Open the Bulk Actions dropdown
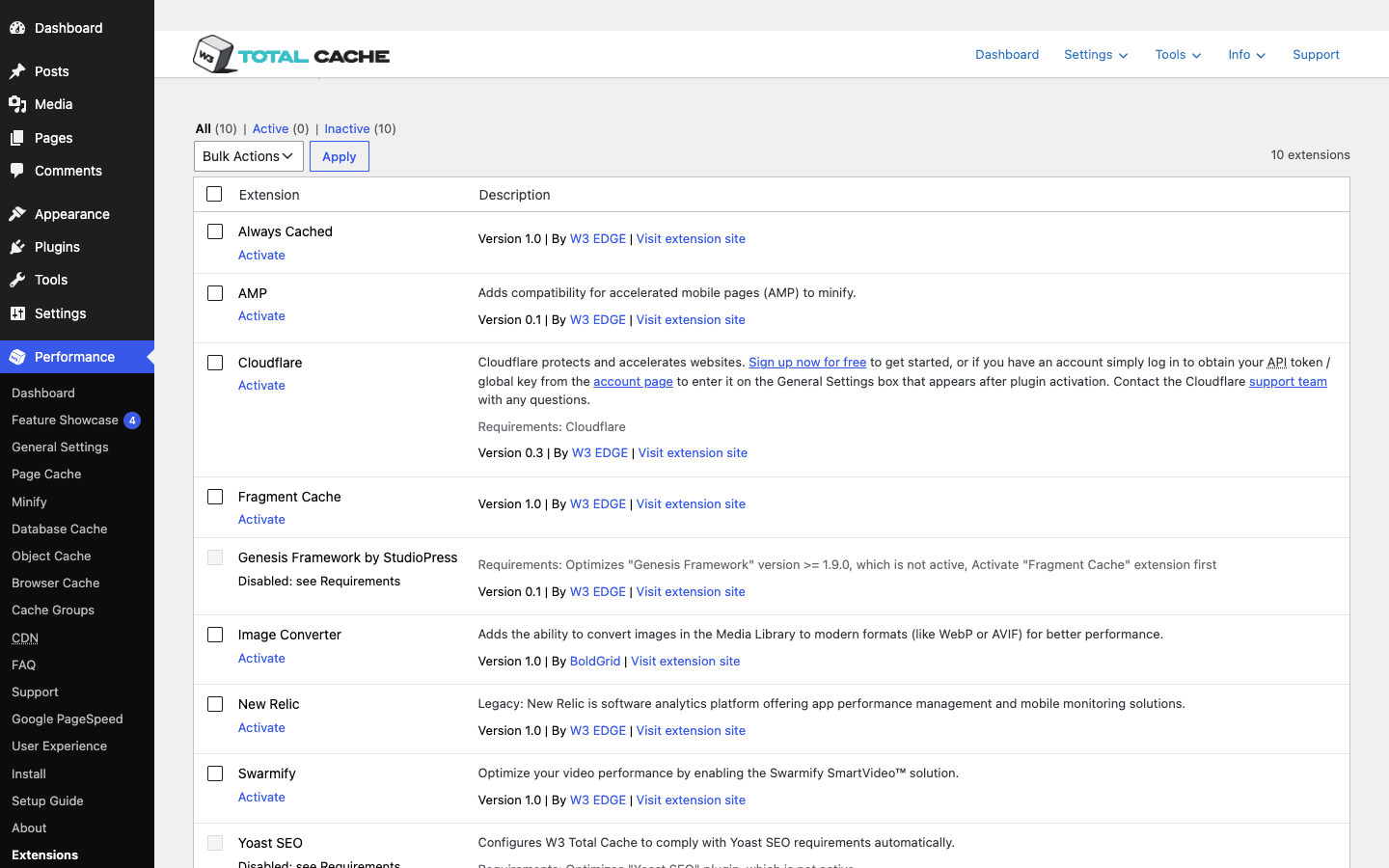This screenshot has height=868, width=1389. pos(249,156)
